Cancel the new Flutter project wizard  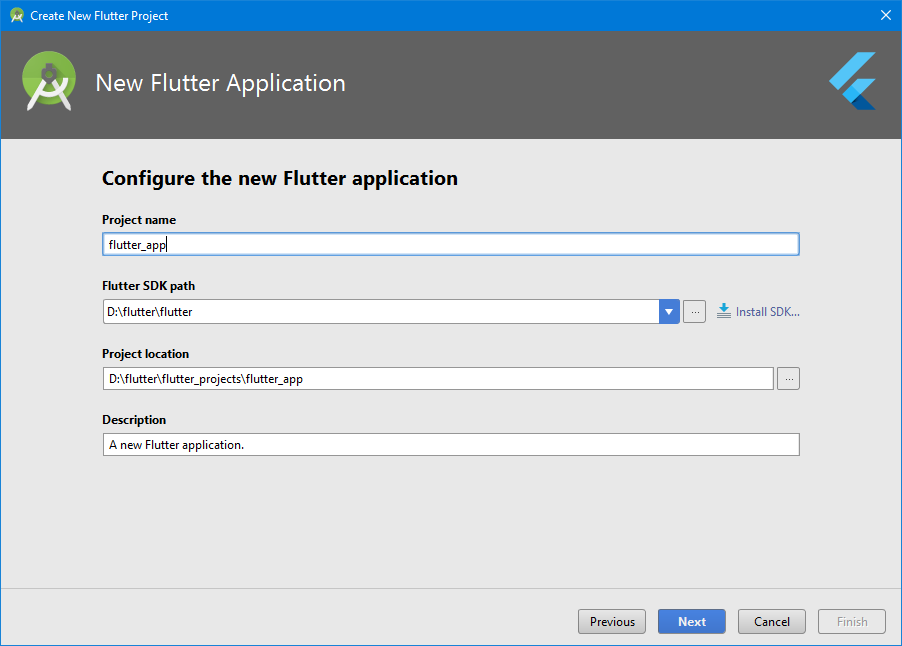[x=772, y=621]
